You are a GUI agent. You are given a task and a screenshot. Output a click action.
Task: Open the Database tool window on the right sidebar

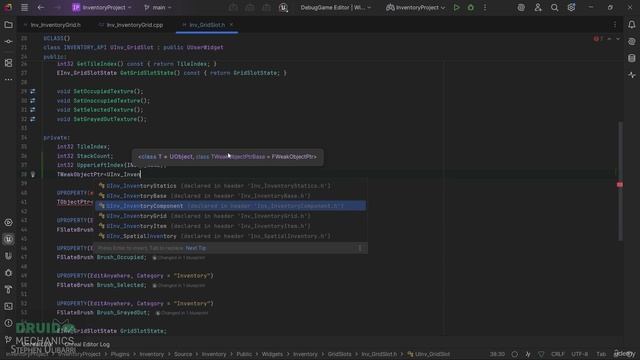[x=631, y=58]
